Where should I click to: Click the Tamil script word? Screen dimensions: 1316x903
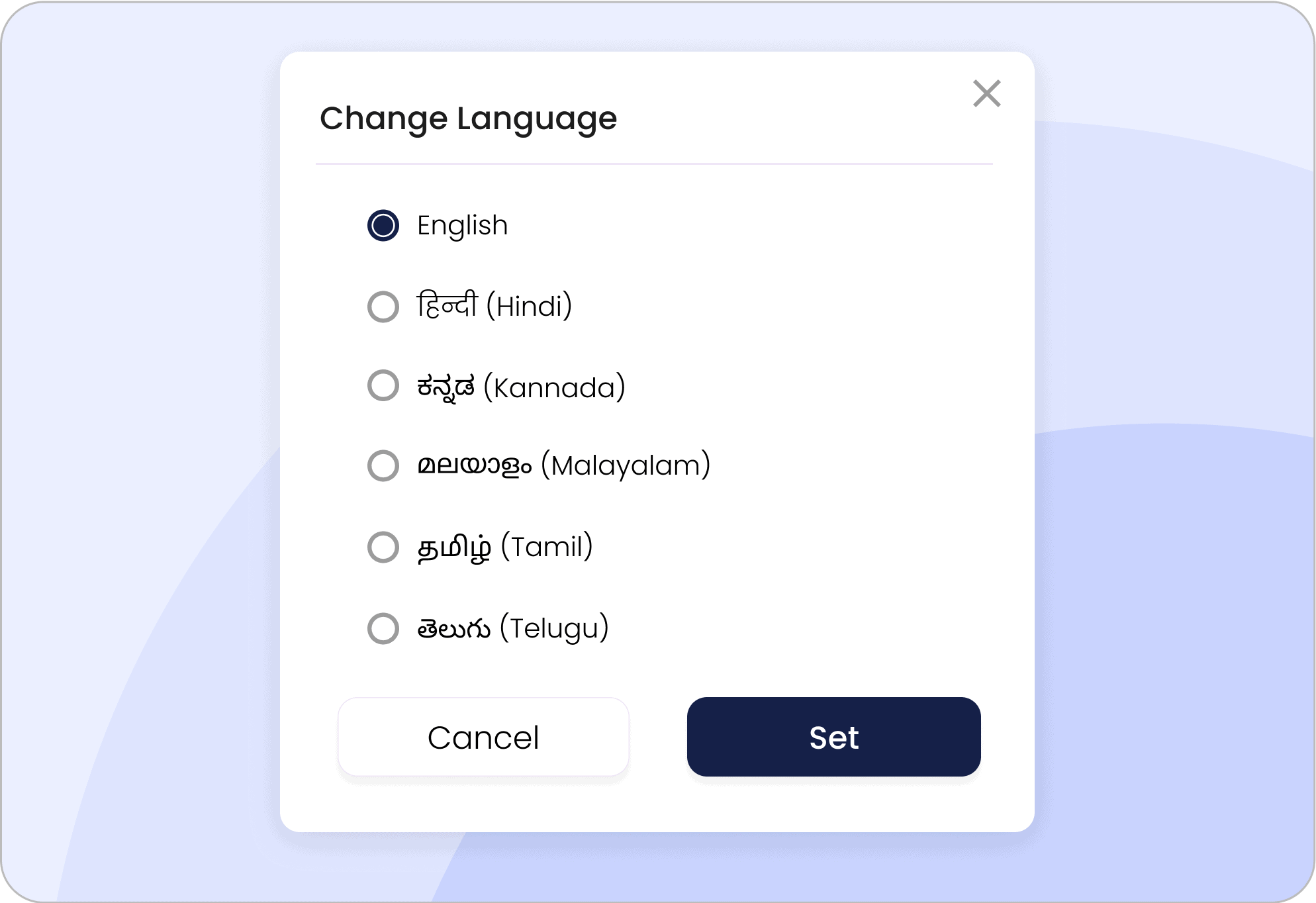pyautogui.click(x=454, y=547)
